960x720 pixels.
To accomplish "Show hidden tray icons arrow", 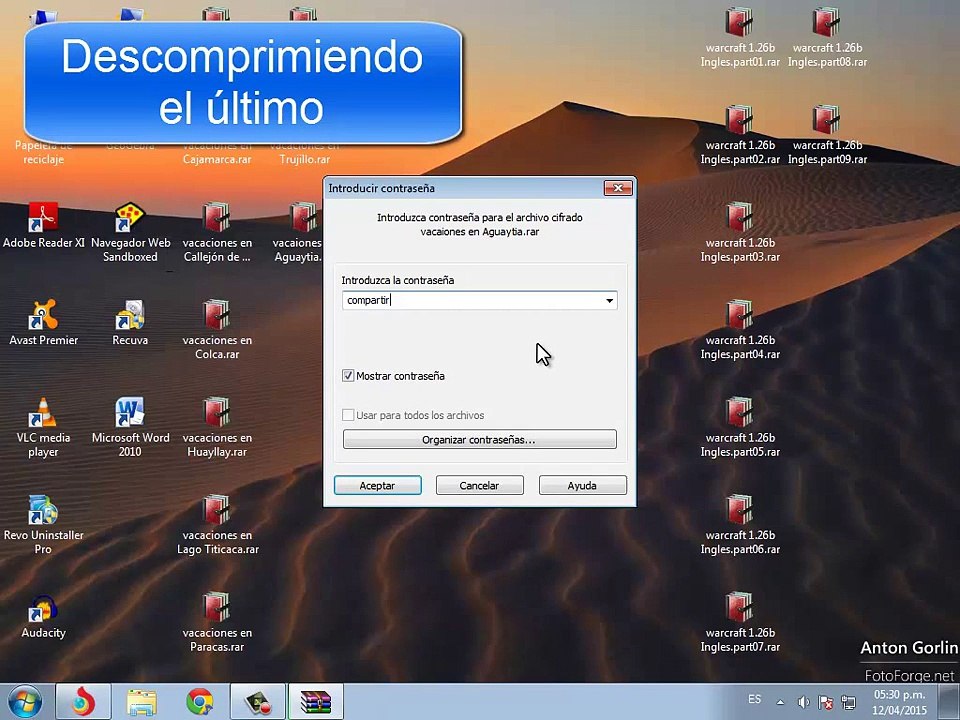I will tap(780, 702).
